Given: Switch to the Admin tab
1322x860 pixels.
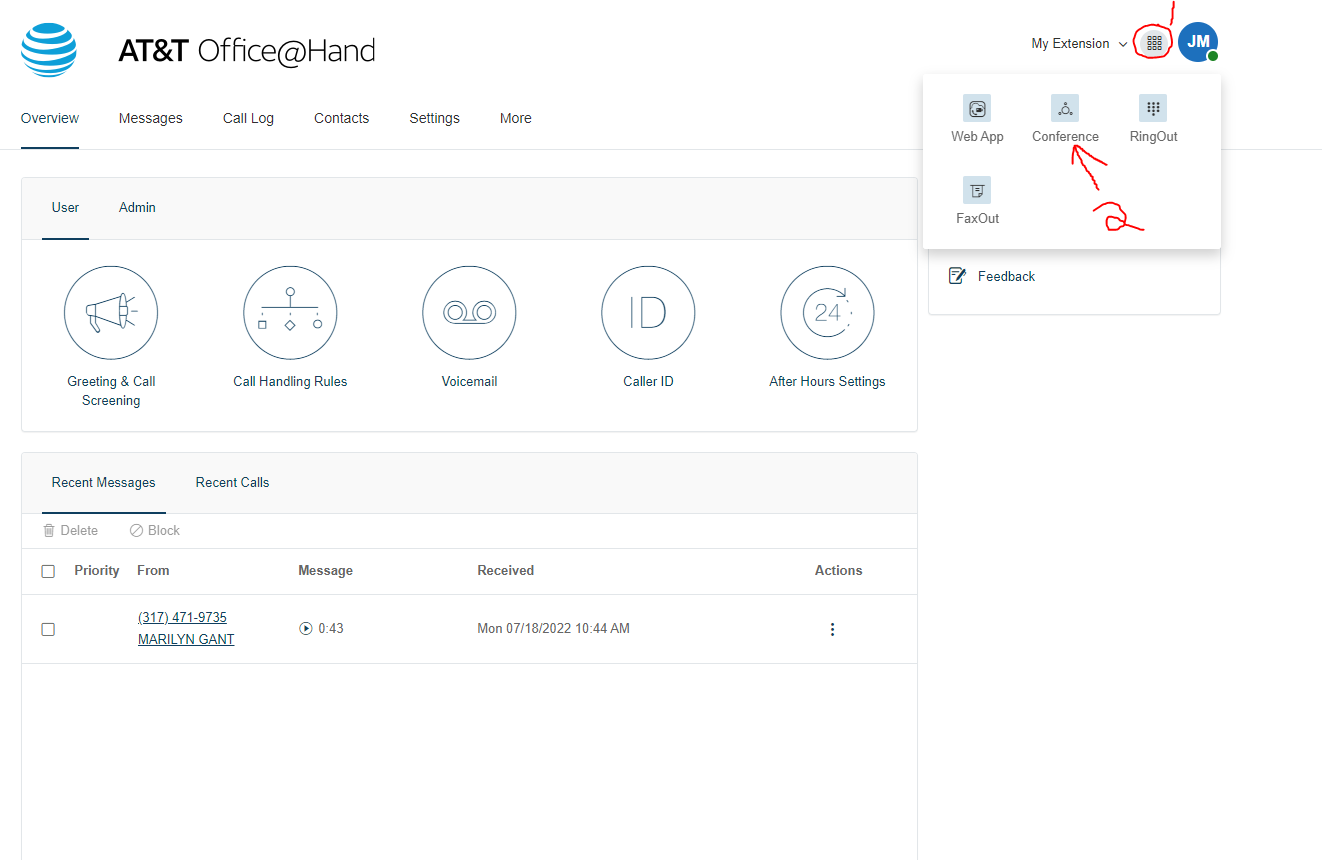Looking at the screenshot, I should [x=137, y=208].
